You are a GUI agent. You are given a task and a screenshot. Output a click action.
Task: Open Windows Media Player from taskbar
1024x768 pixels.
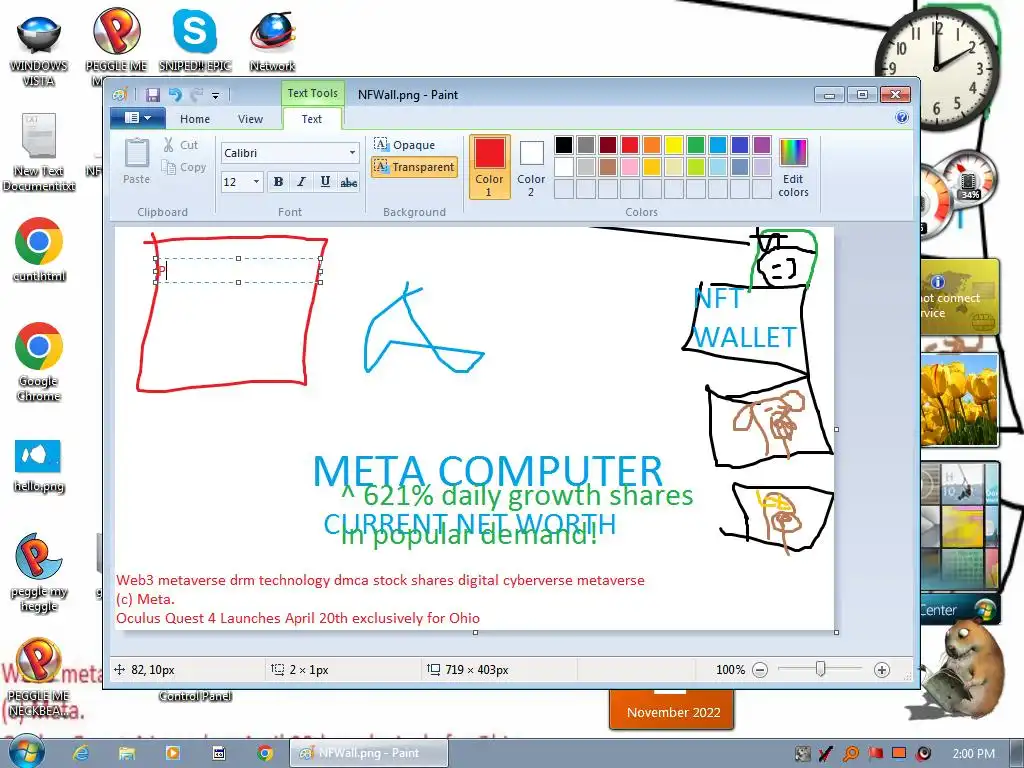172,753
